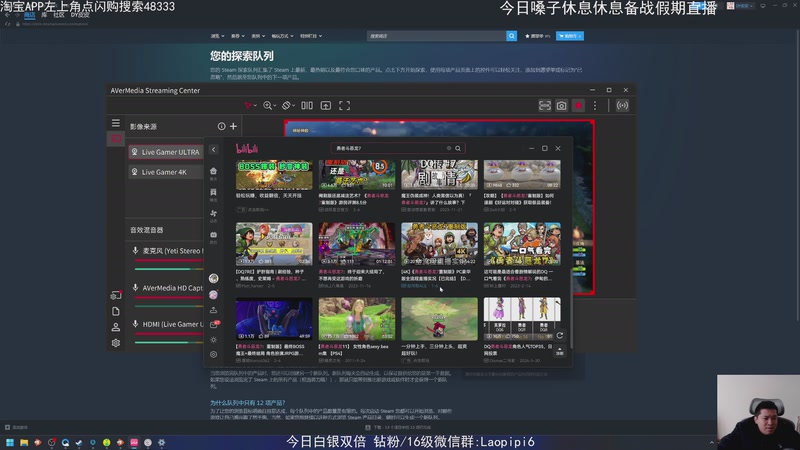The image size is (800, 450).
Task: Open bilibili upload icon in sidebar
Action: click(213, 310)
